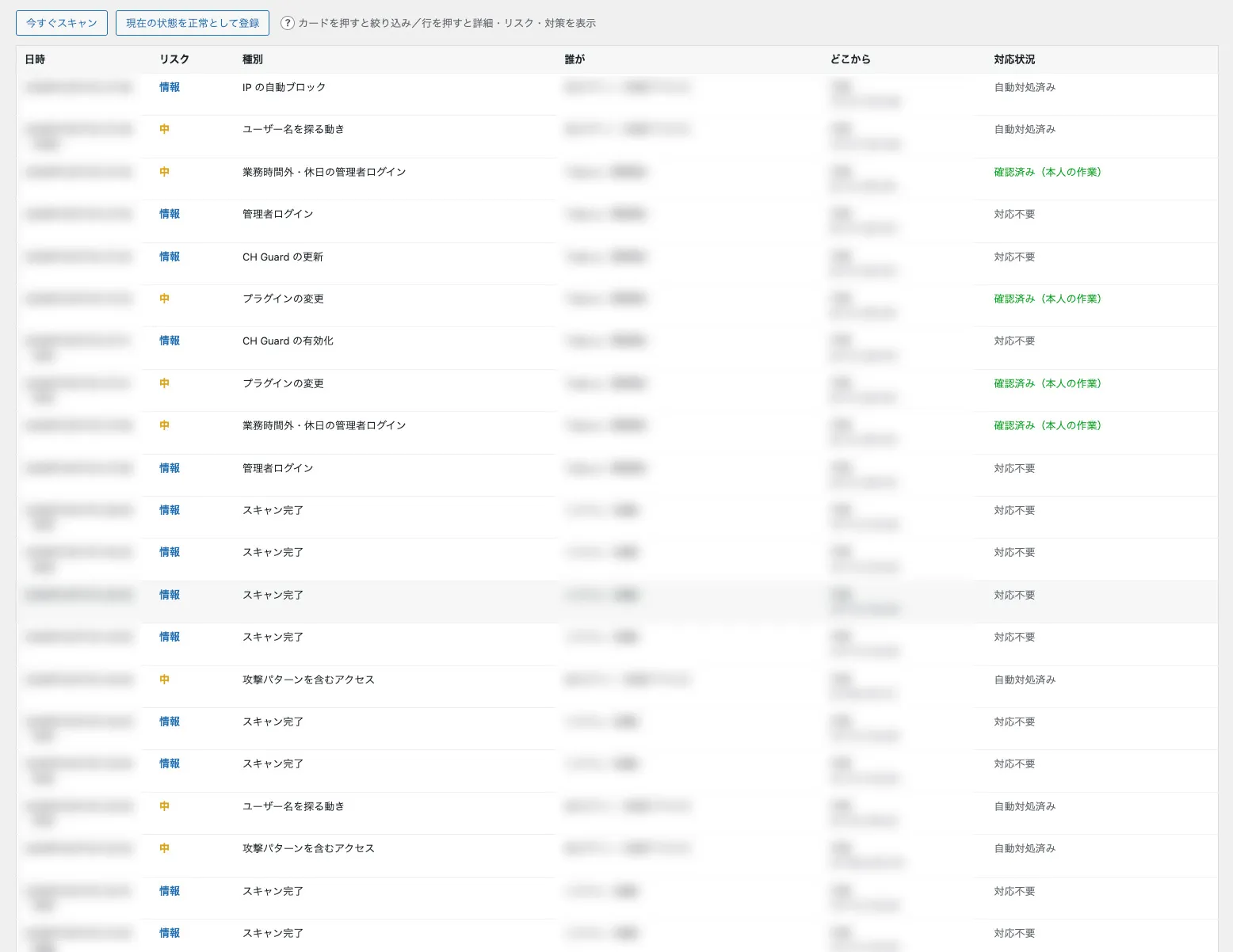Click the question mark help icon
This screenshot has height=952, width=1233.
pyautogui.click(x=288, y=23)
